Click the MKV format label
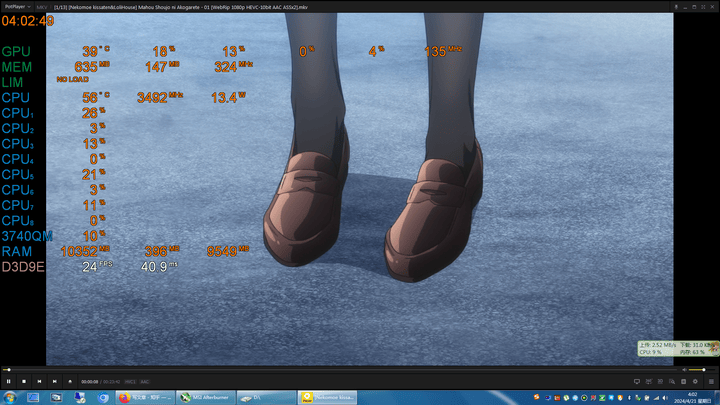 (41, 7)
